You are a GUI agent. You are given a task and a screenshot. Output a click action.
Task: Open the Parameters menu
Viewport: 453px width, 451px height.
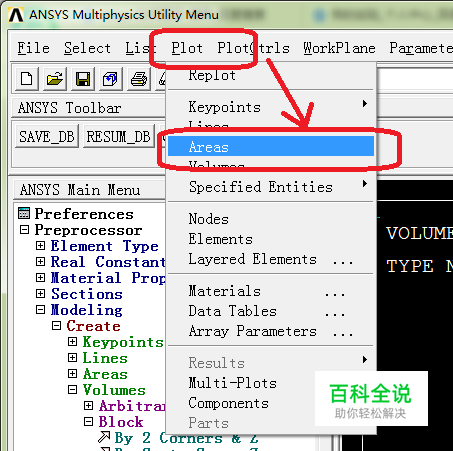point(421,48)
